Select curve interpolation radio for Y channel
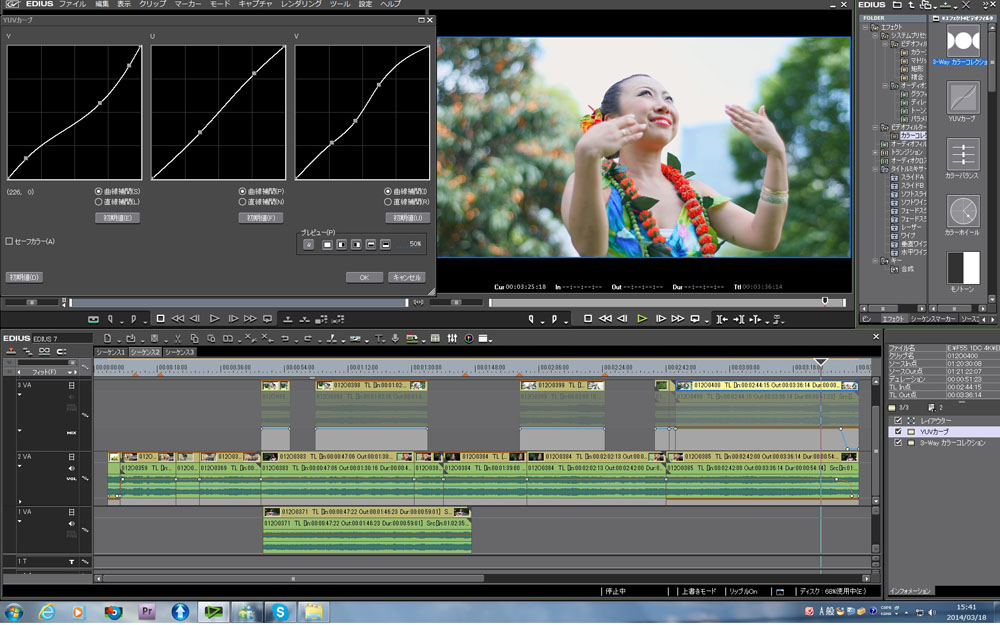 click(98, 191)
